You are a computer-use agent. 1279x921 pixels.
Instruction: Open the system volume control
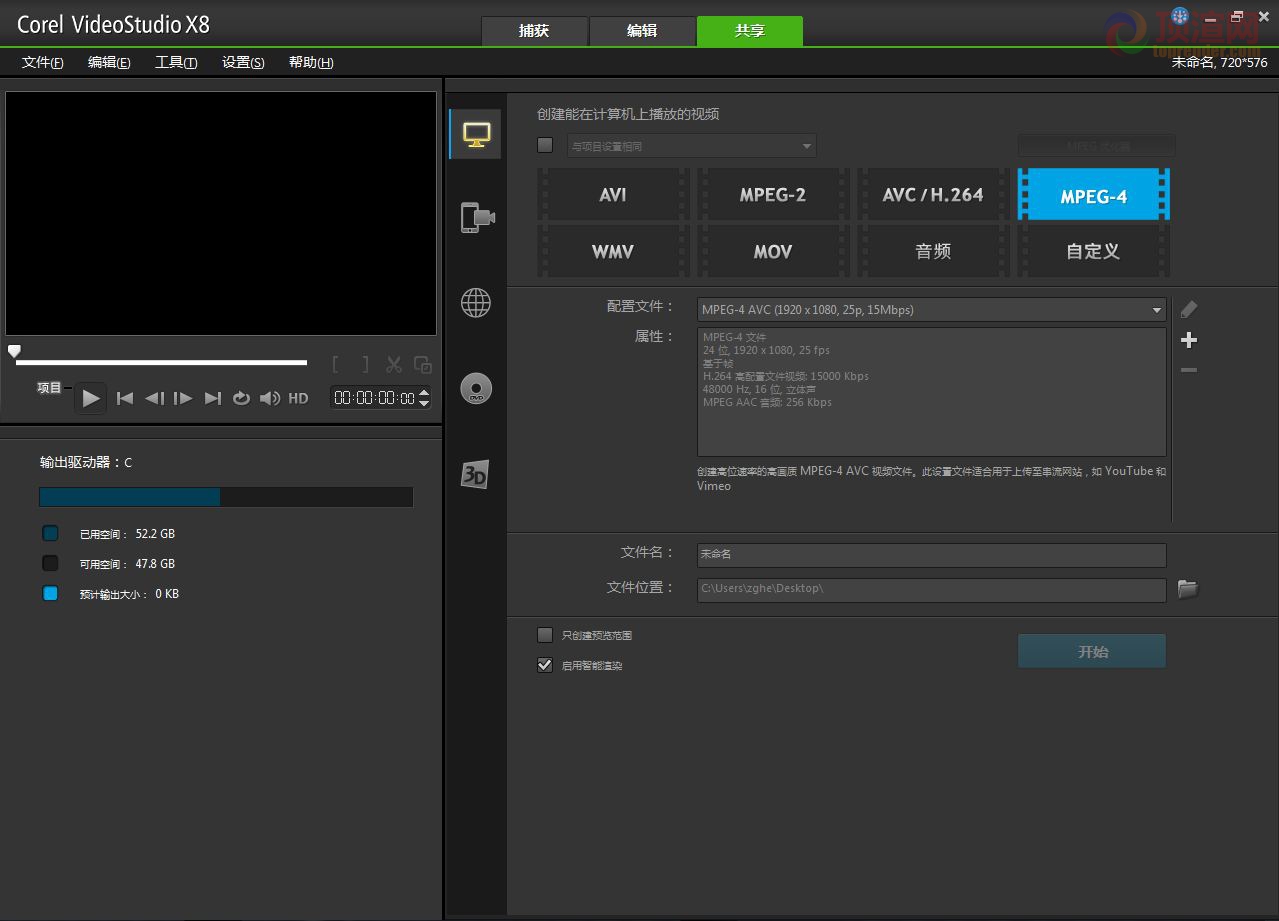270,398
